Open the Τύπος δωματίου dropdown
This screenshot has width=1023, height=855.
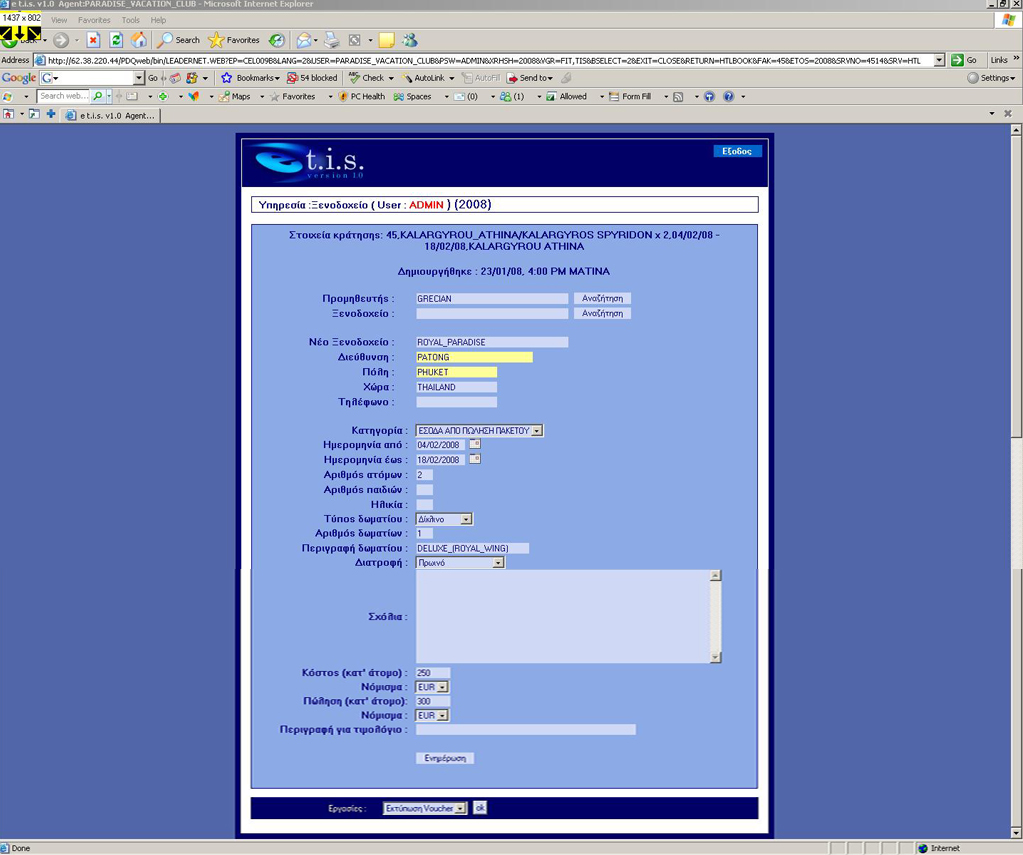466,520
